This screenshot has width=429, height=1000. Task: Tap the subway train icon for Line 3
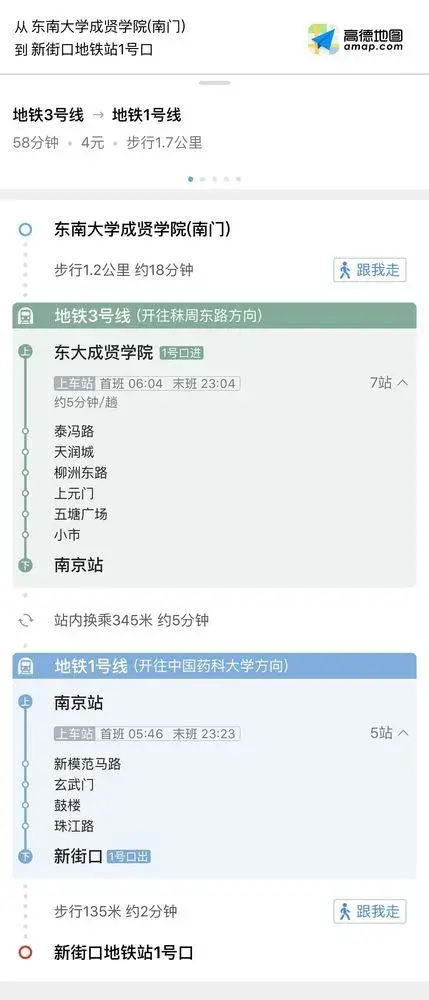point(27,316)
